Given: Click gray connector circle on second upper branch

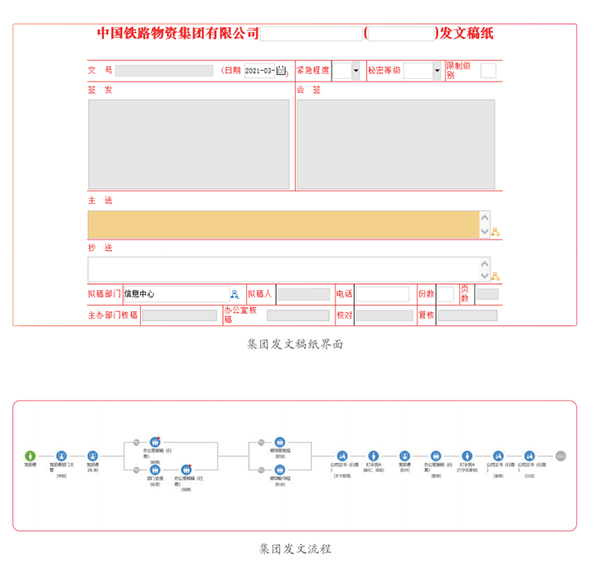Looking at the screenshot, I should [x=261, y=442].
